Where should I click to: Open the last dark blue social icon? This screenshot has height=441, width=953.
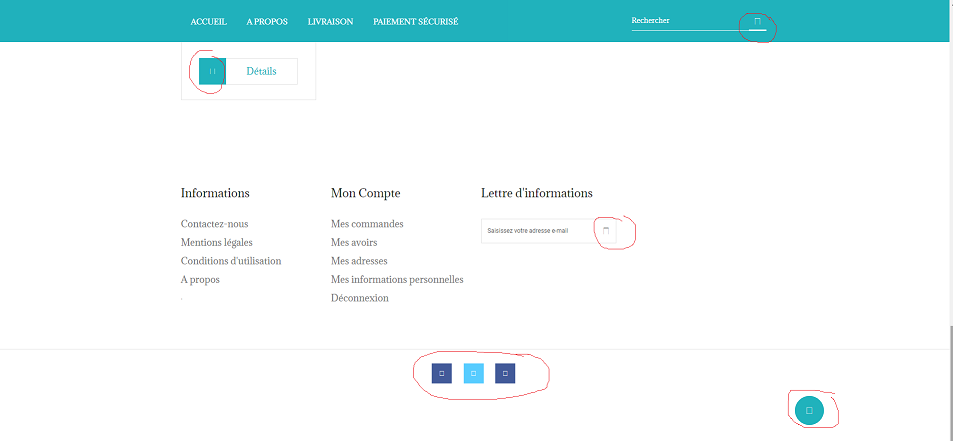tap(505, 373)
